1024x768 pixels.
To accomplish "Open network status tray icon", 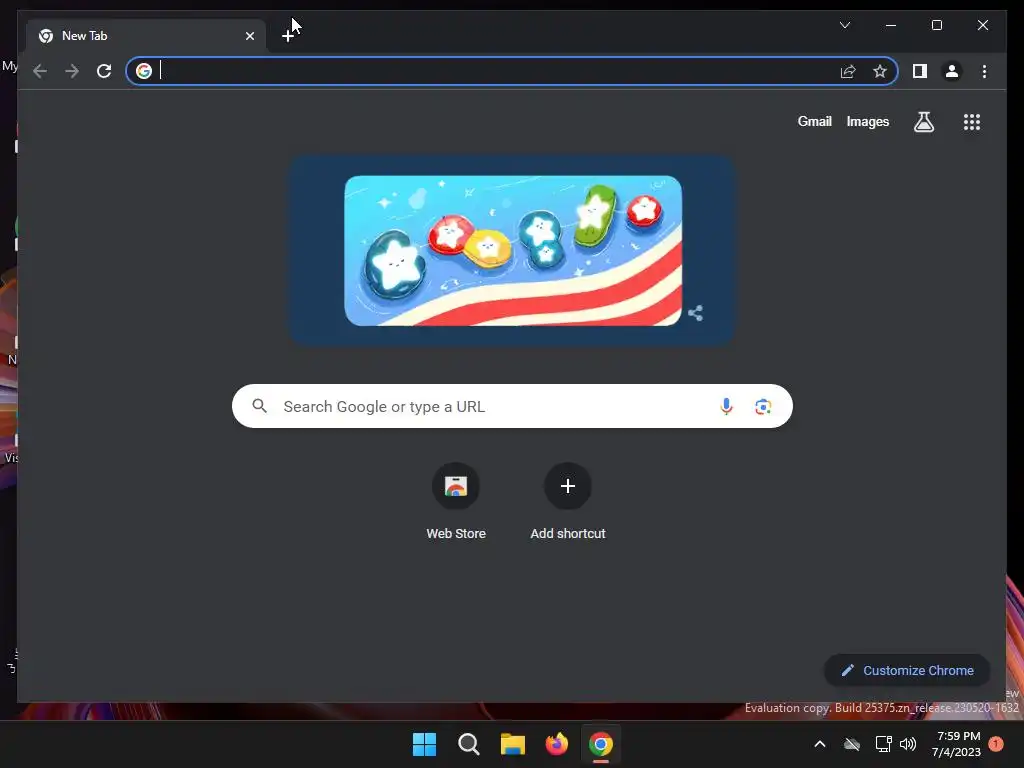I will 884,744.
